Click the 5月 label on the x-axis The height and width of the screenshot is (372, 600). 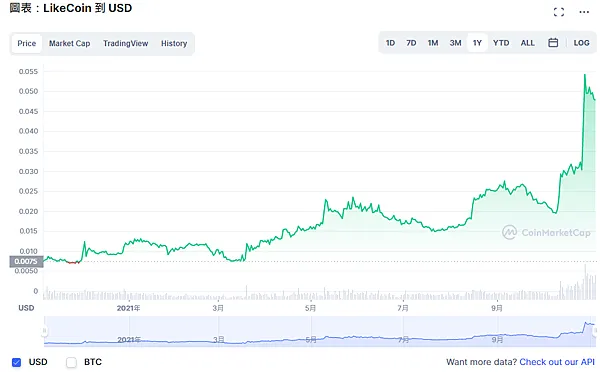click(310, 308)
